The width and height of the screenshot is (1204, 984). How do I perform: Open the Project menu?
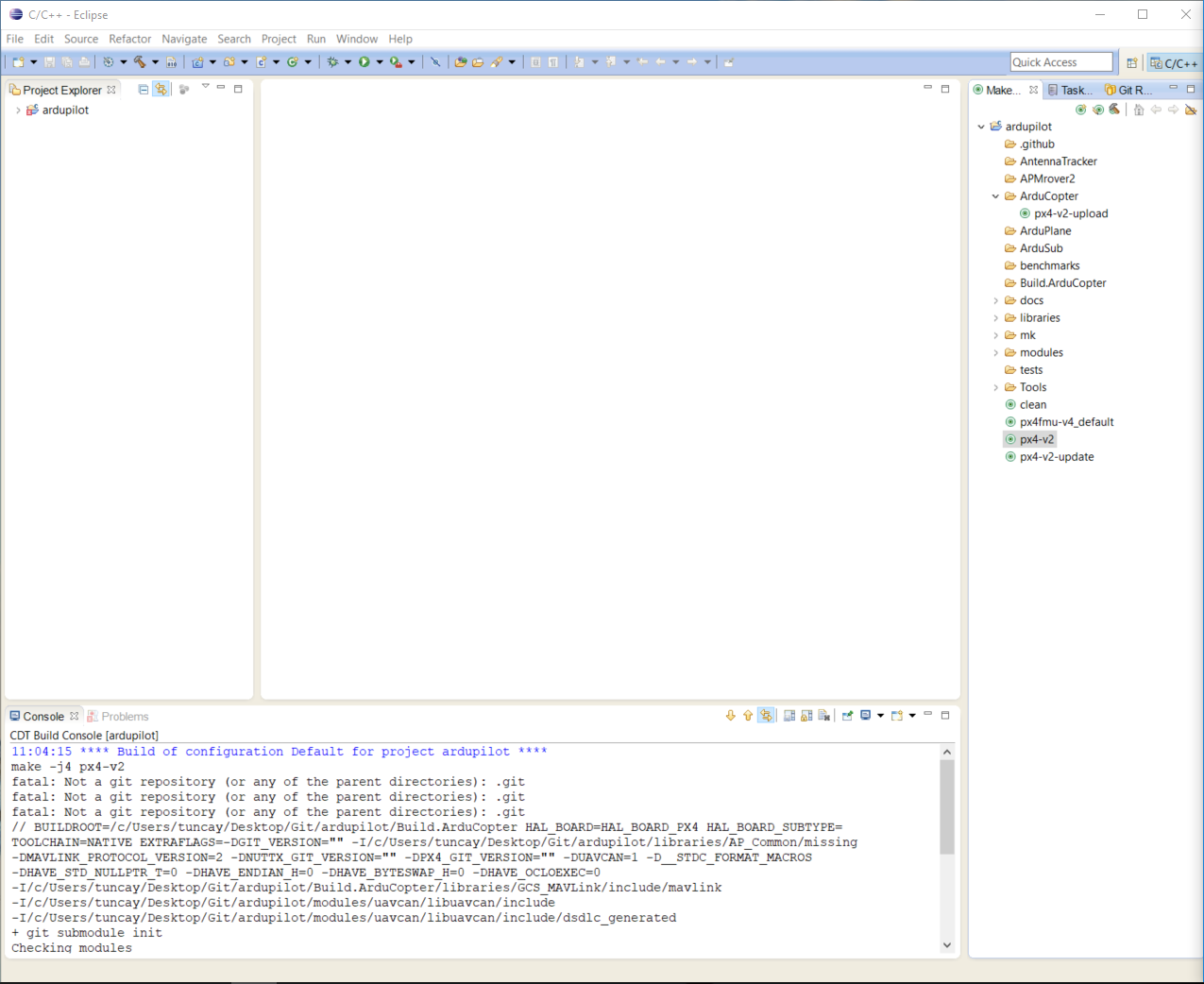(279, 39)
